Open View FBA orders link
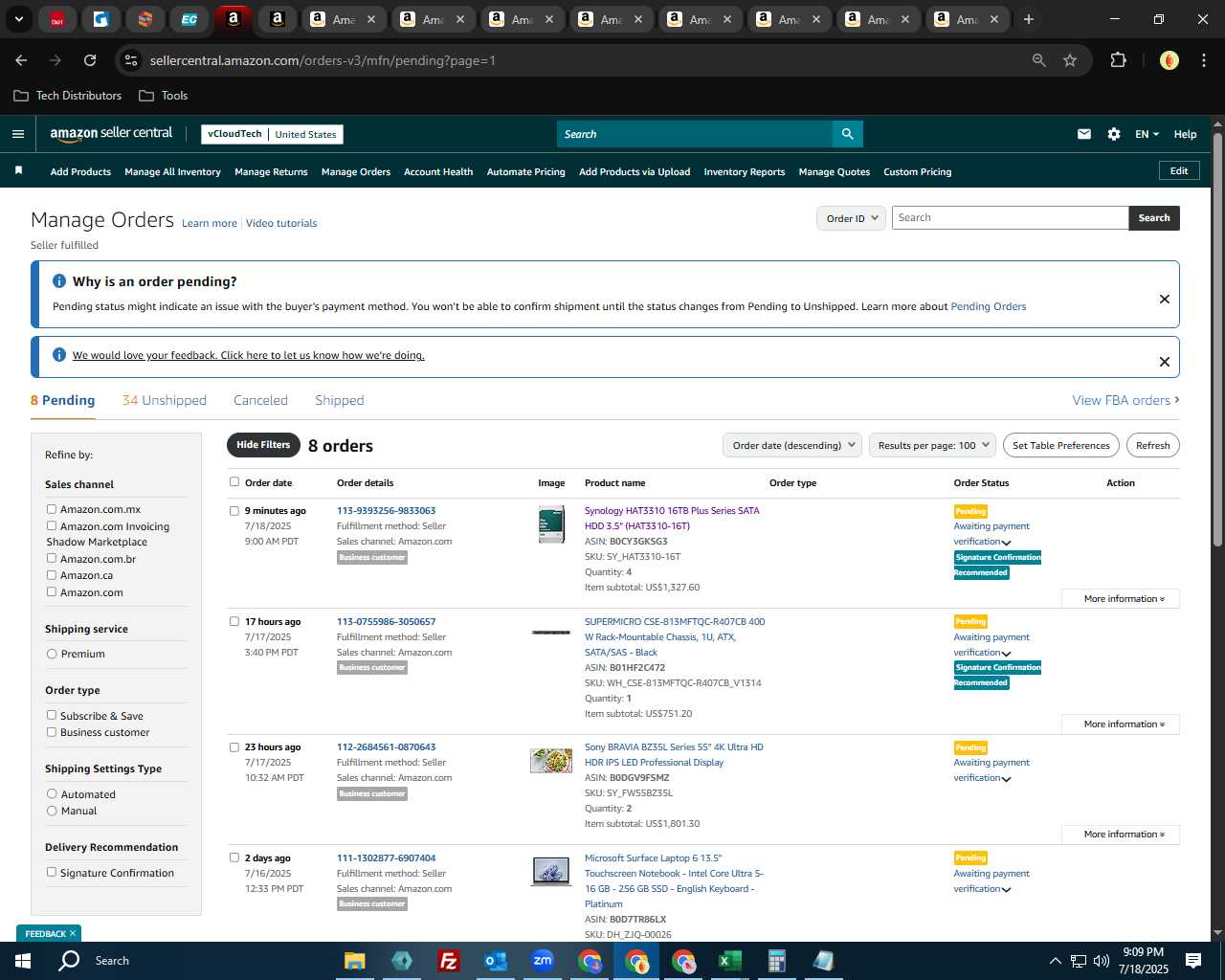 click(x=1125, y=400)
